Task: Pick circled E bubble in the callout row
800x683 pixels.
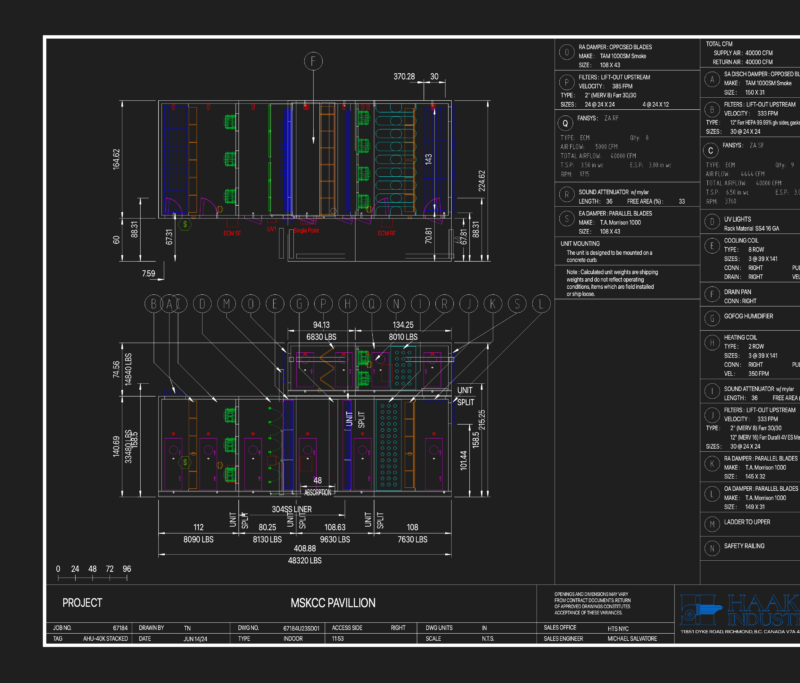Action: tap(275, 304)
